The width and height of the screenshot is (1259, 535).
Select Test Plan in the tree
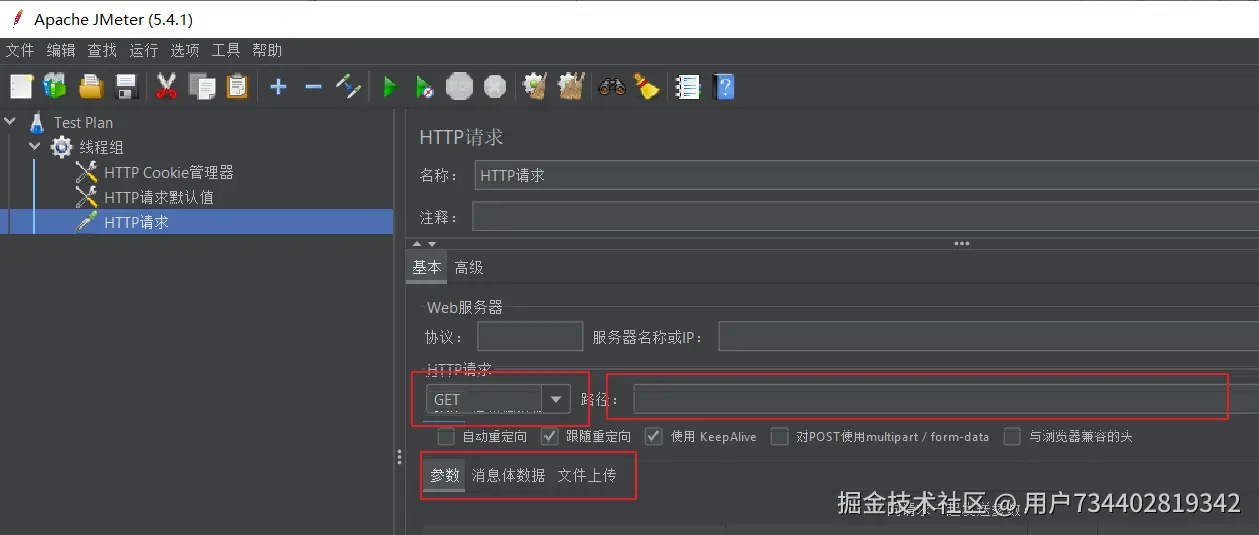[x=83, y=122]
